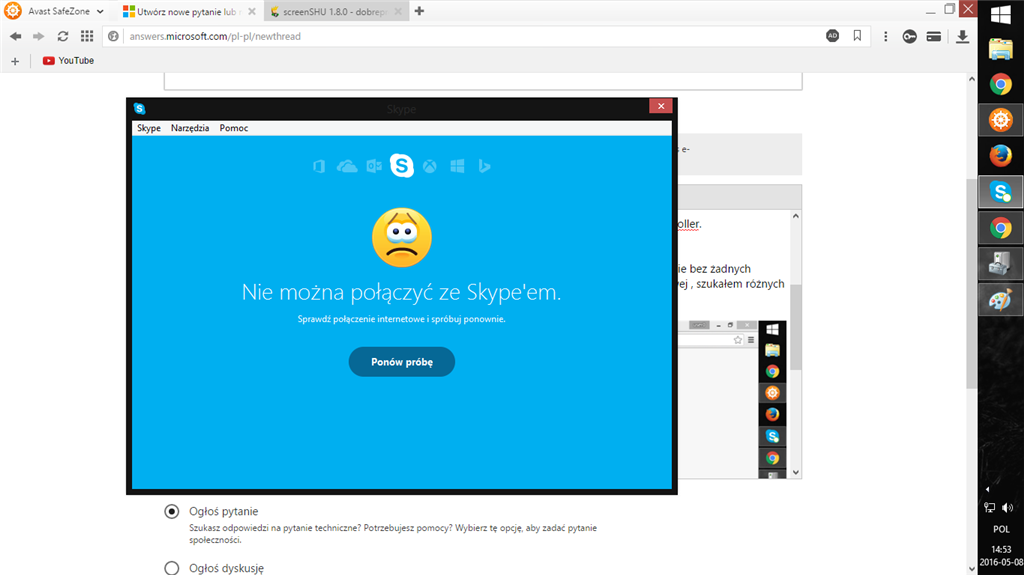Viewport: 1024px width, 575px height.
Task: Click the Office icon in Skype header
Action: pyautogui.click(x=319, y=167)
